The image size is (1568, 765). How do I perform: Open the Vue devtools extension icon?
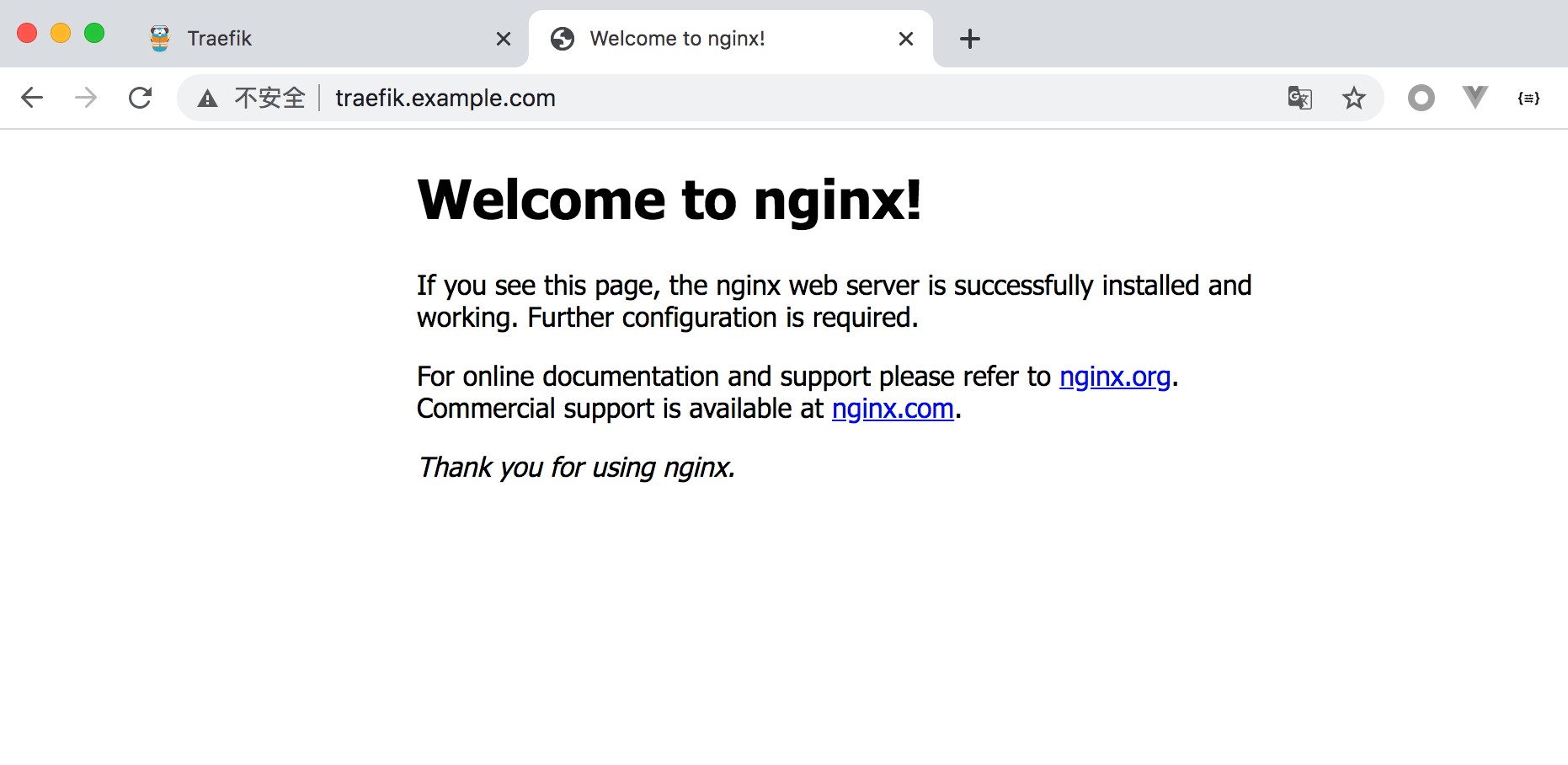click(1475, 98)
